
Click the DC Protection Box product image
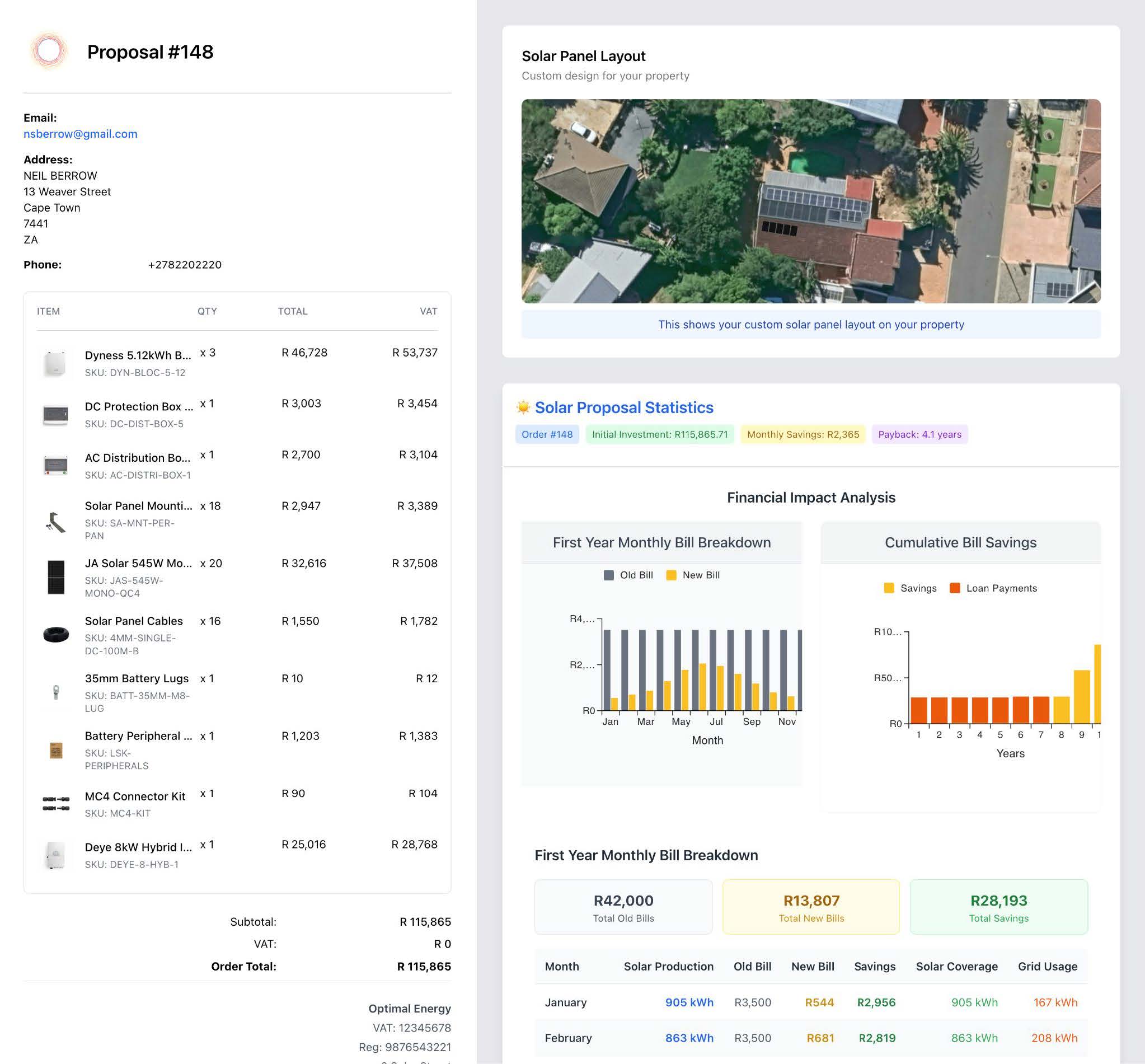[x=55, y=415]
